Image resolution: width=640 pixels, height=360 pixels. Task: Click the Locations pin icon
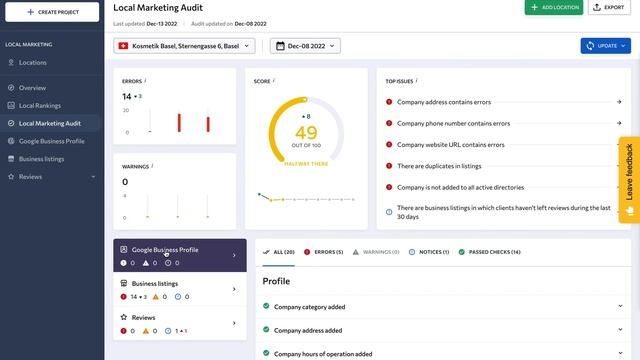coord(11,62)
